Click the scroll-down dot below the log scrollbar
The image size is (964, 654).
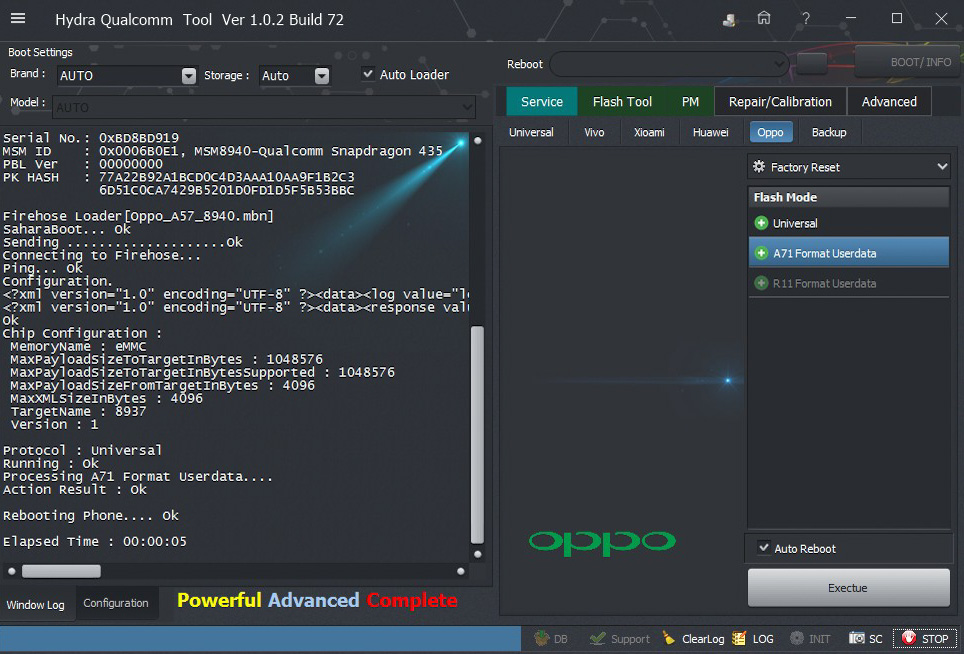(x=478, y=554)
